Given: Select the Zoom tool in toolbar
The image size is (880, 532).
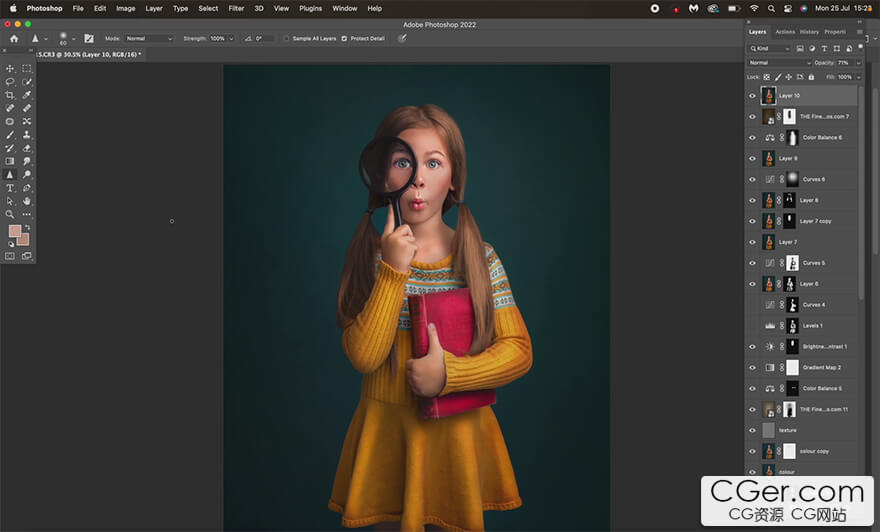Looking at the screenshot, I should [x=10, y=214].
